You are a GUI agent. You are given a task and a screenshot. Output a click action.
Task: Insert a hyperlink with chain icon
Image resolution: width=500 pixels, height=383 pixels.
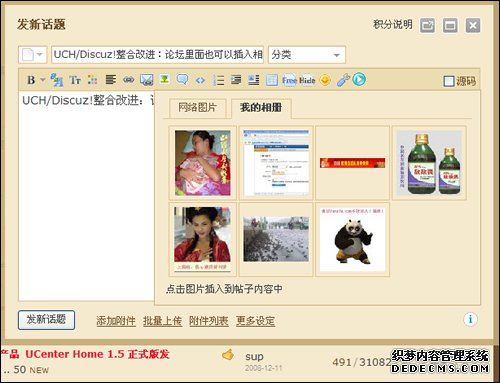(x=129, y=80)
